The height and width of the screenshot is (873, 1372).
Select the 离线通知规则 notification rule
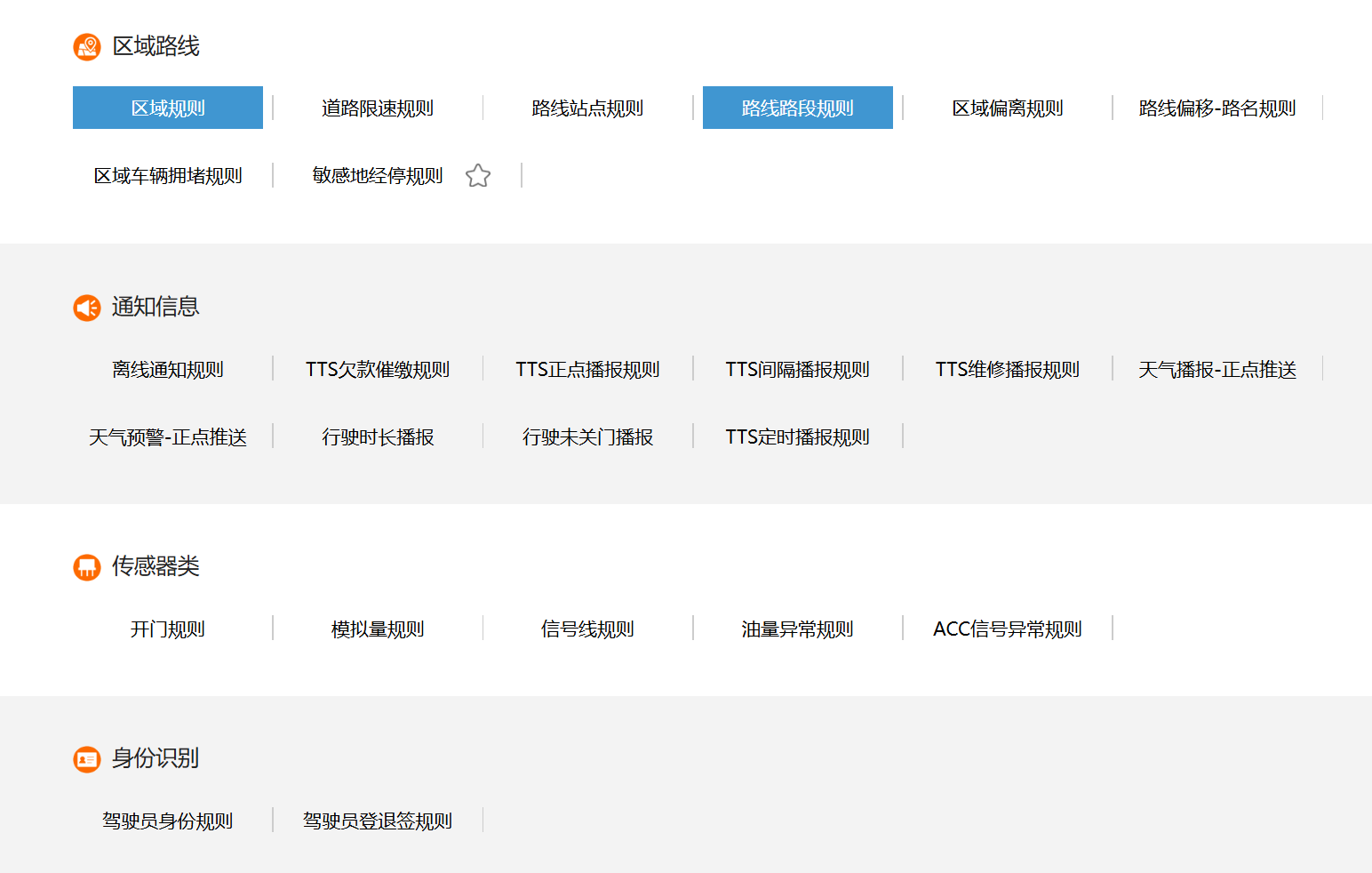[x=168, y=370]
